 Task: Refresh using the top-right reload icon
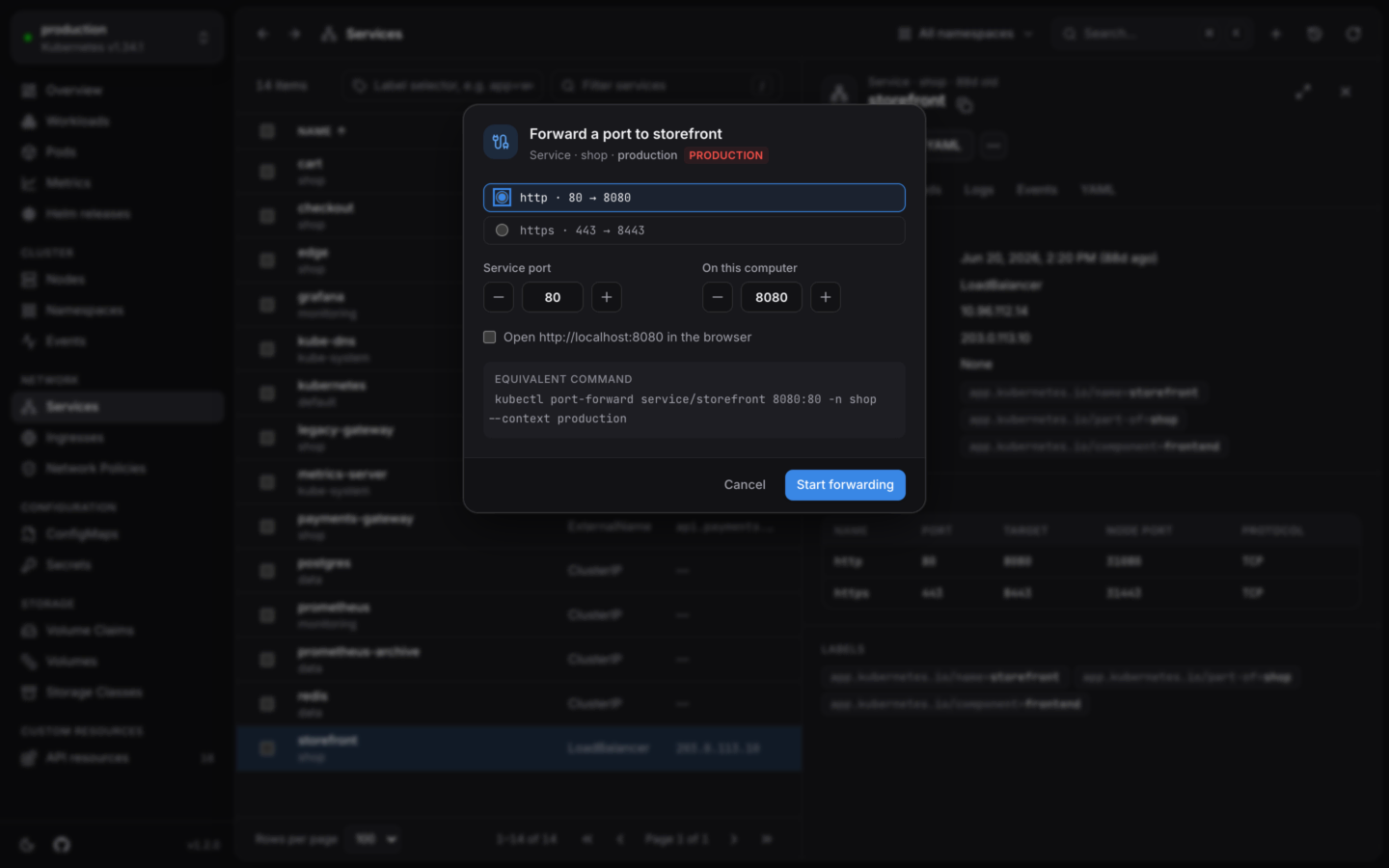[1353, 34]
